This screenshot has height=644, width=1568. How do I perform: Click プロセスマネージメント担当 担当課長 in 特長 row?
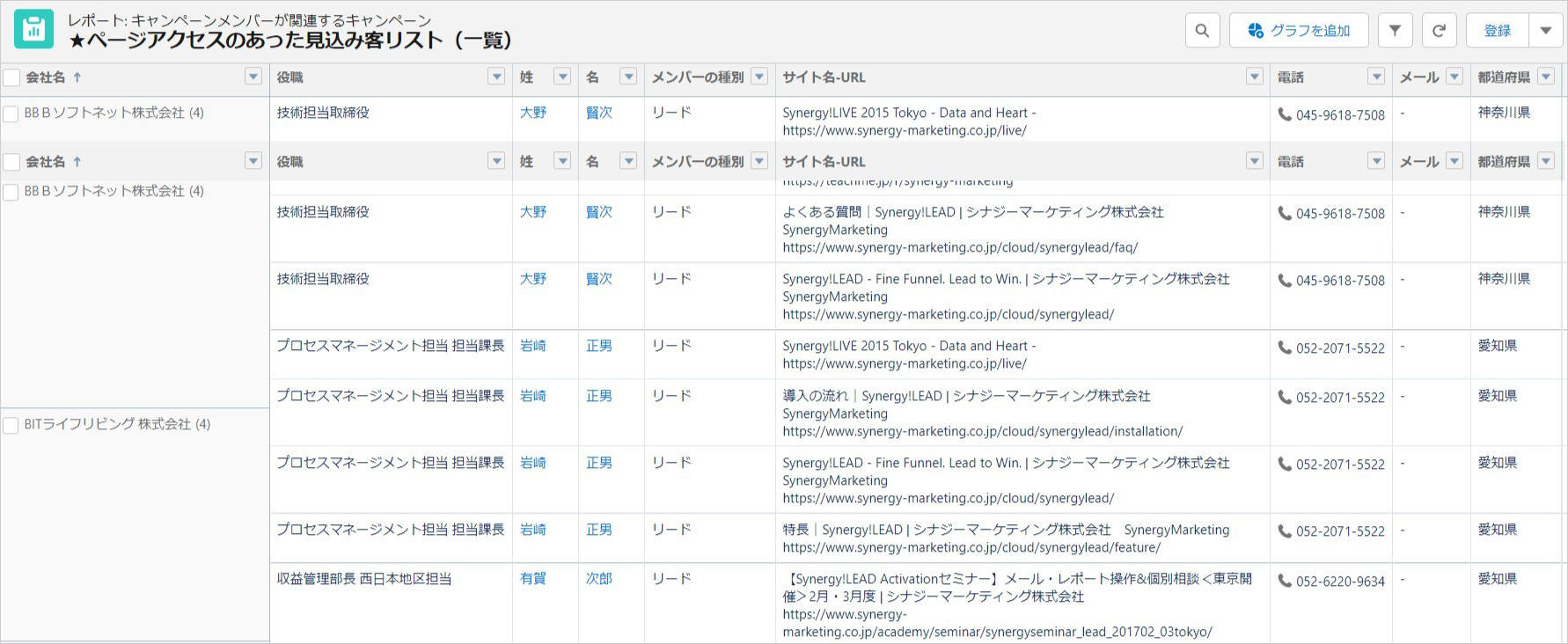[x=391, y=530]
